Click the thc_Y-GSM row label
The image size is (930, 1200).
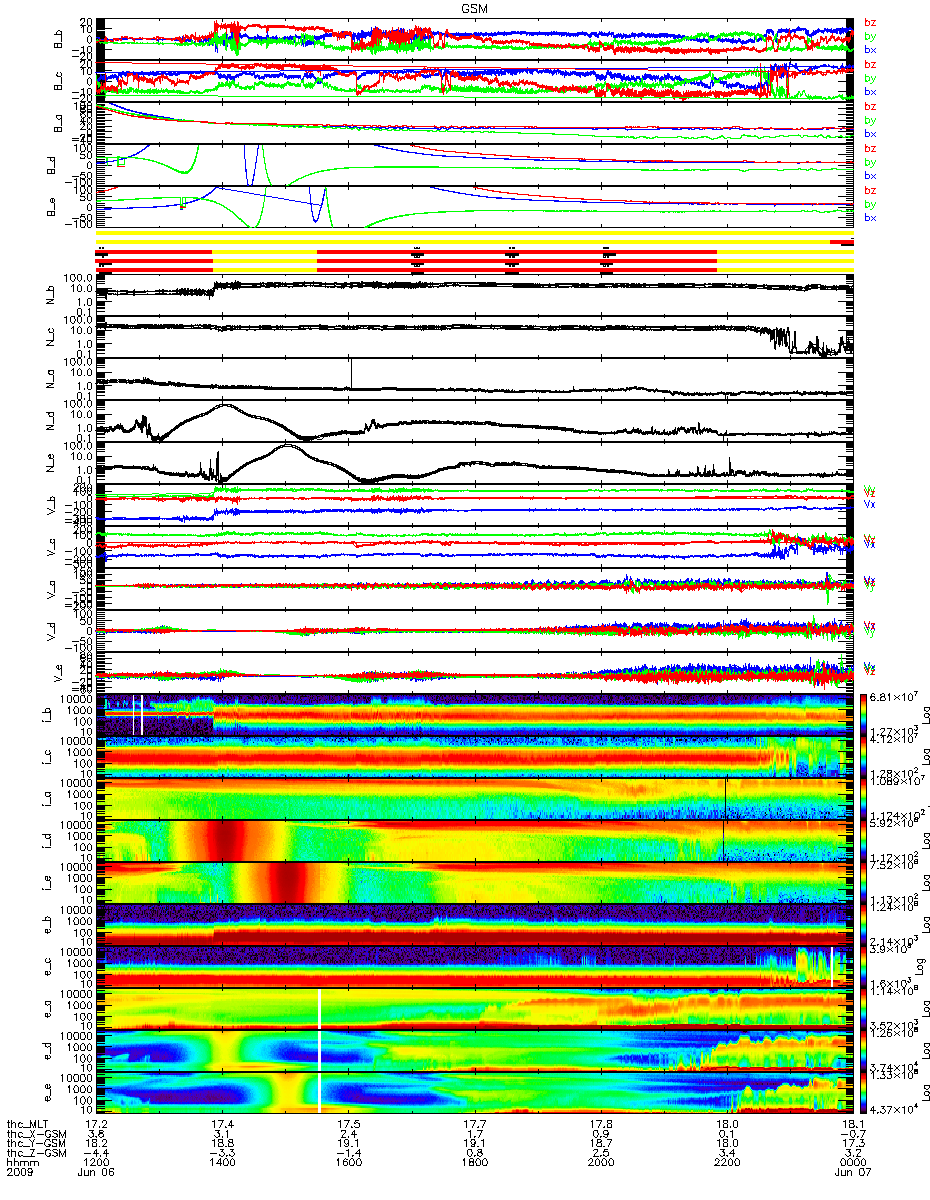point(34,1143)
